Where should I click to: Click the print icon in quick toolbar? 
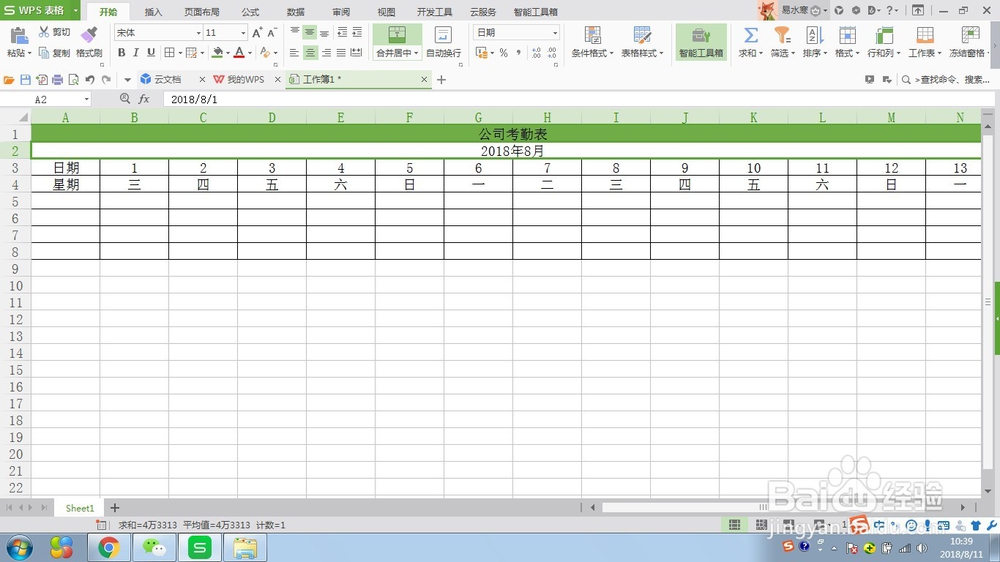57,80
